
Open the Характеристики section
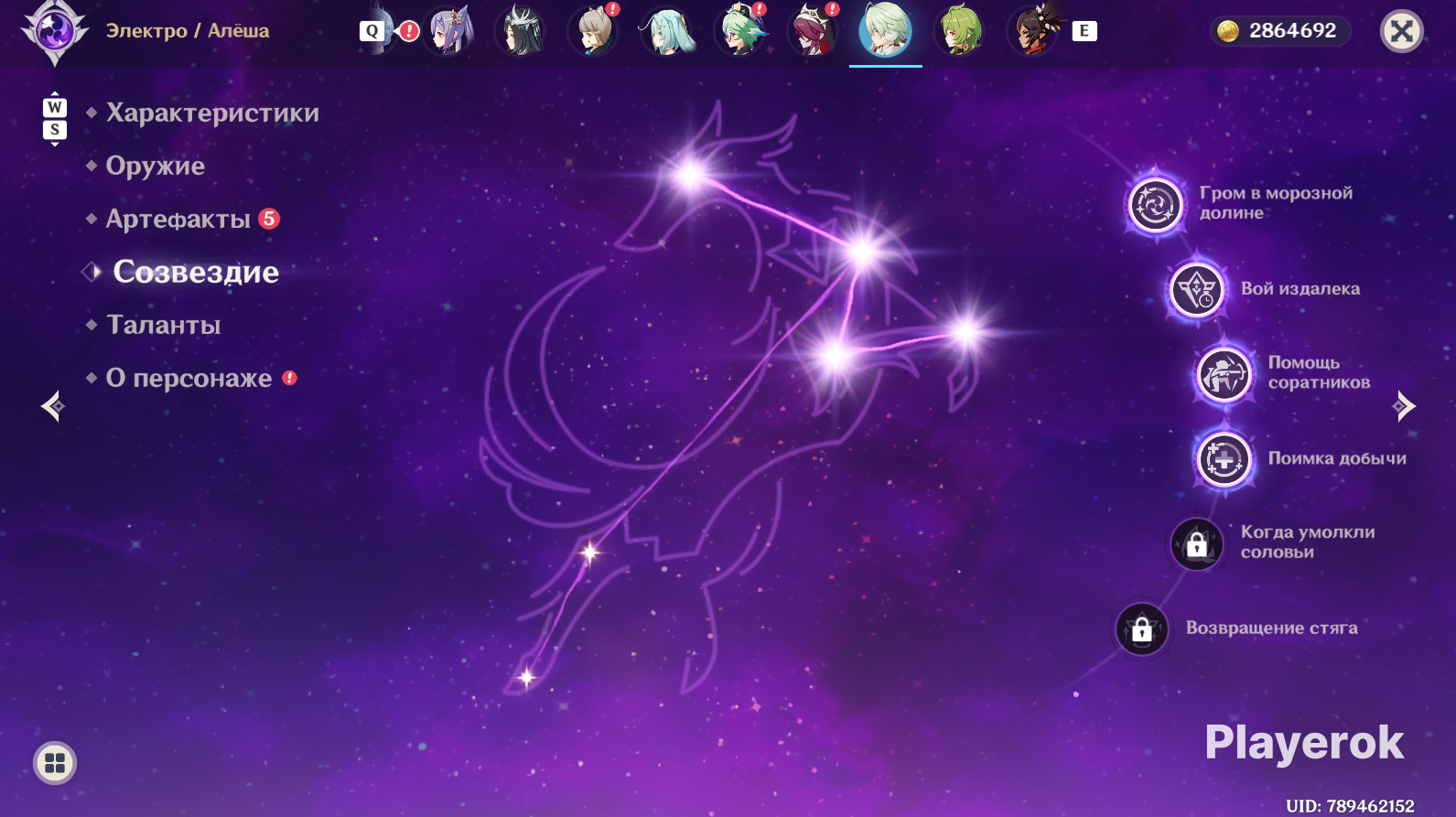[x=212, y=113]
